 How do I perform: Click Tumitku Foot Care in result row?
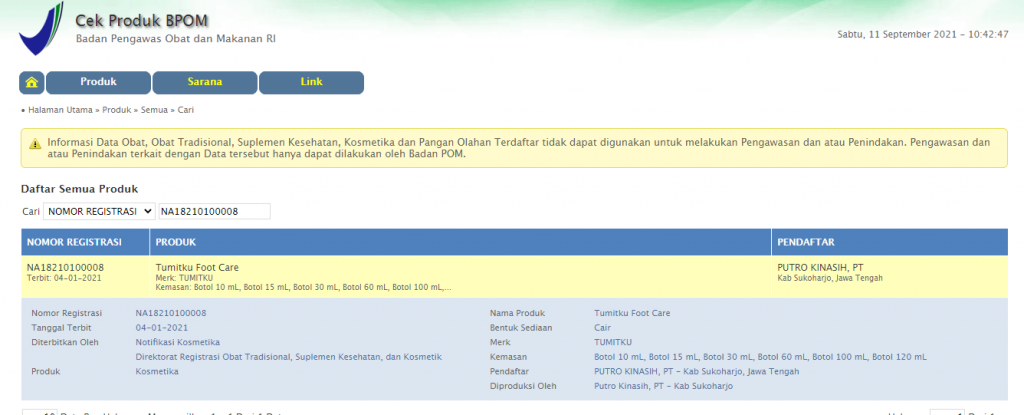tap(197, 267)
